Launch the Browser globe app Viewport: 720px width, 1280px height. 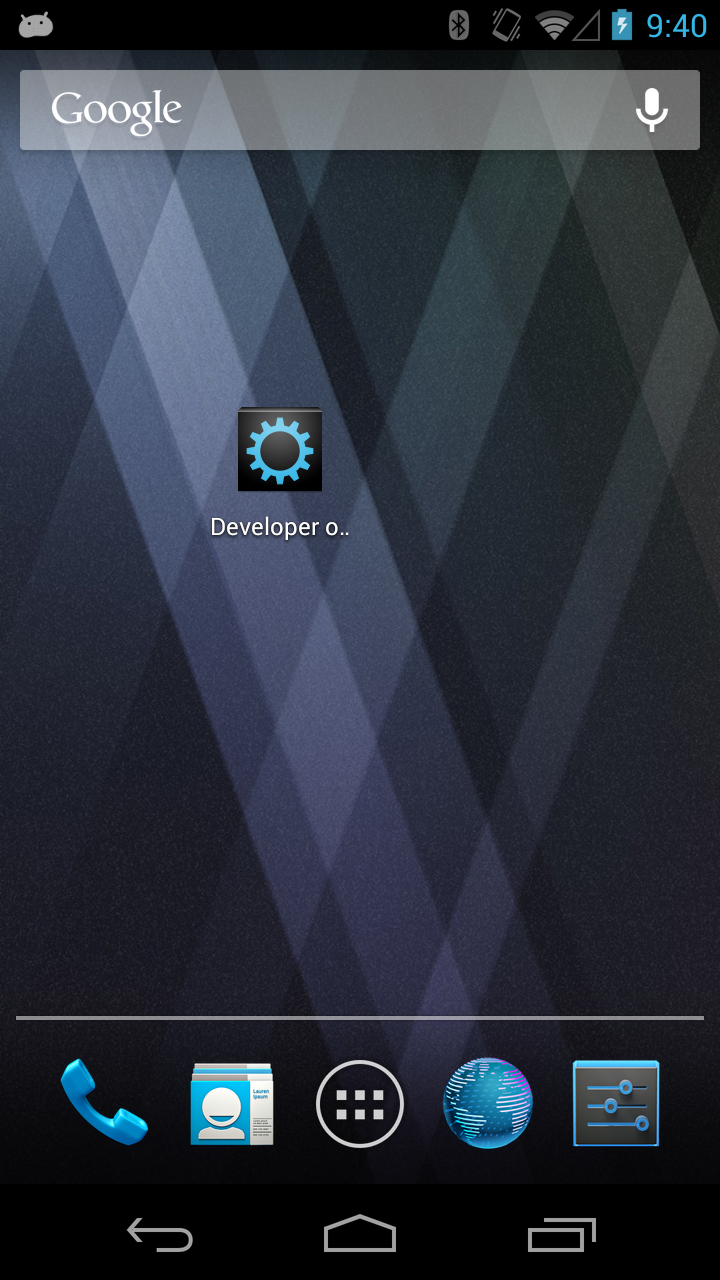tap(488, 1103)
